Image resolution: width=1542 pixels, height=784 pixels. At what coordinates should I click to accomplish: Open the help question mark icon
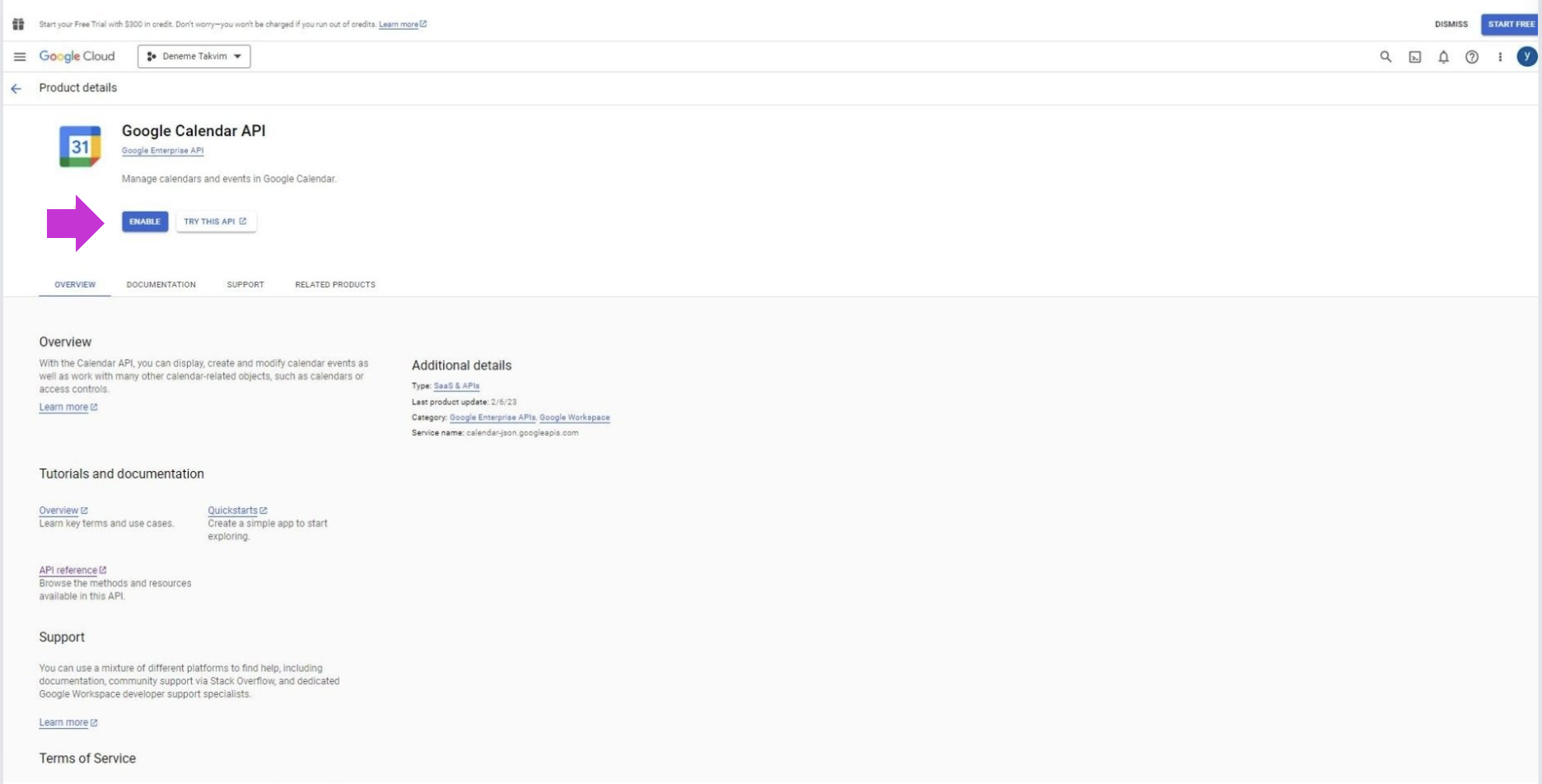(x=1471, y=57)
